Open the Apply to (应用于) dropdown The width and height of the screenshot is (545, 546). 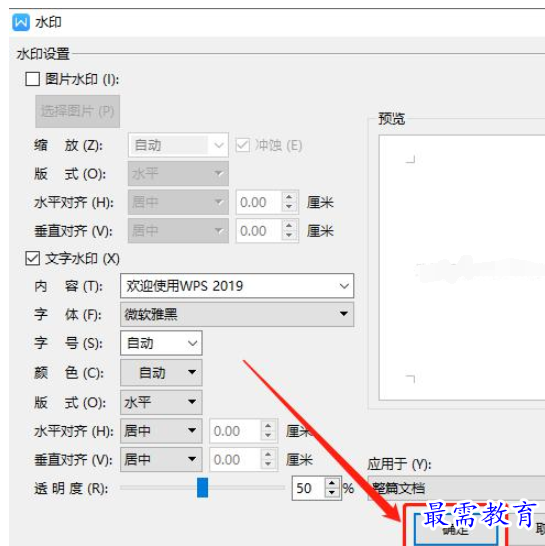[456, 488]
